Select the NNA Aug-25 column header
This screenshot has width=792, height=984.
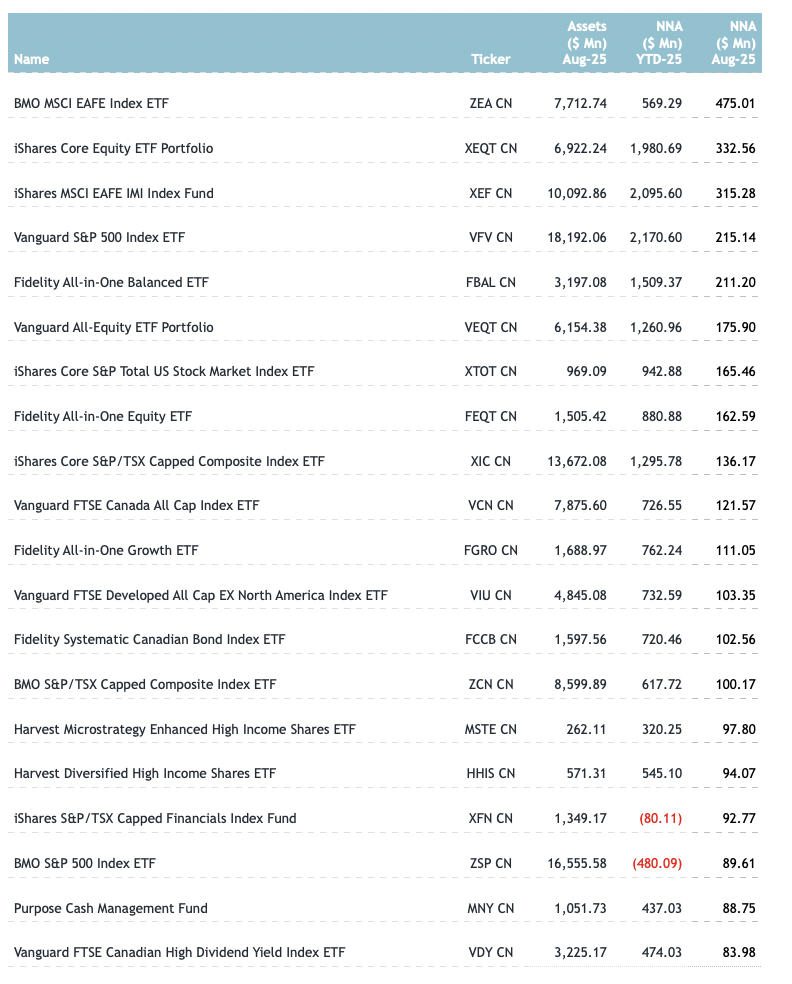pos(736,43)
